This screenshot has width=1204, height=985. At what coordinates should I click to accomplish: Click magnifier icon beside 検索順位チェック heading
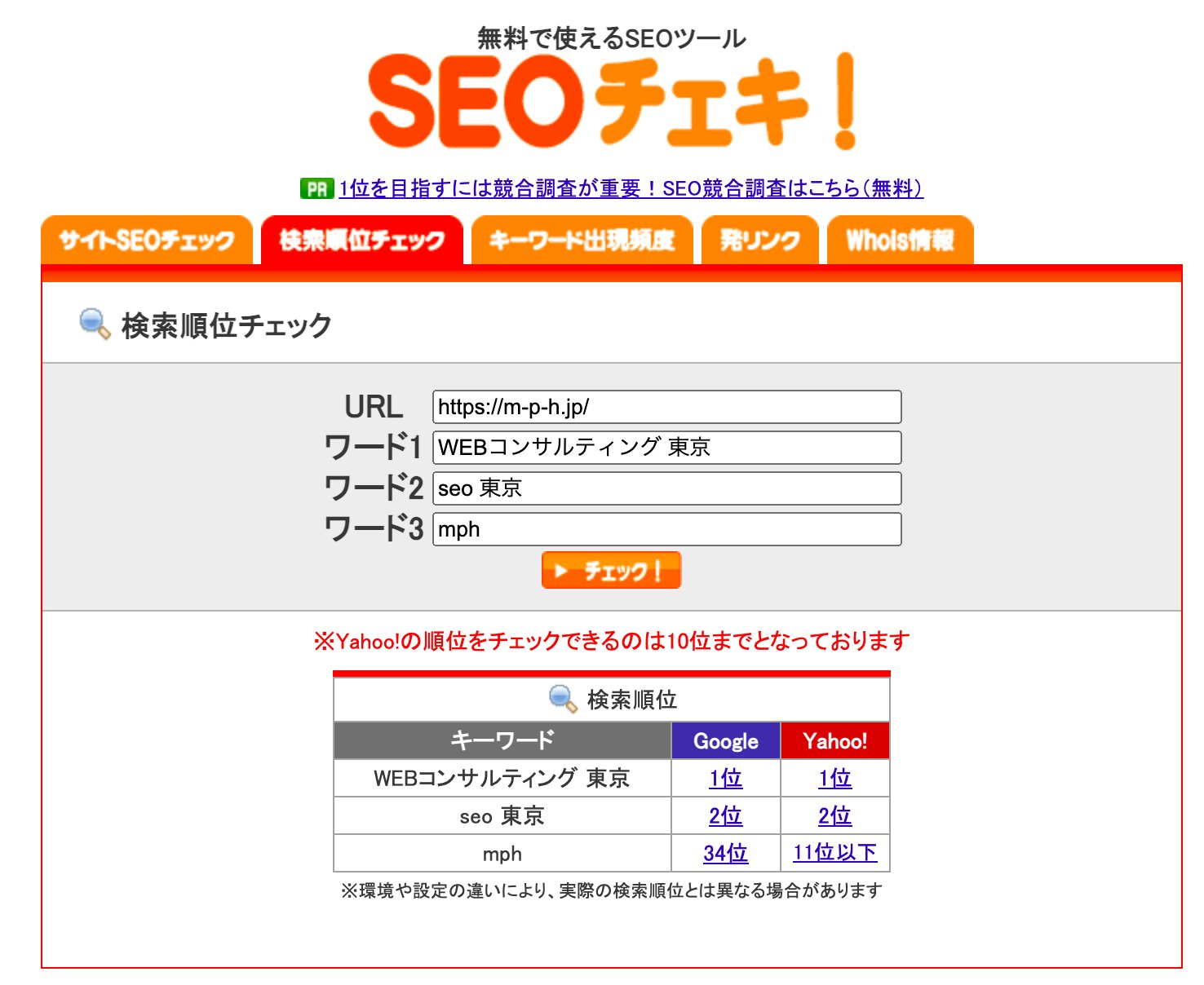click(x=95, y=325)
